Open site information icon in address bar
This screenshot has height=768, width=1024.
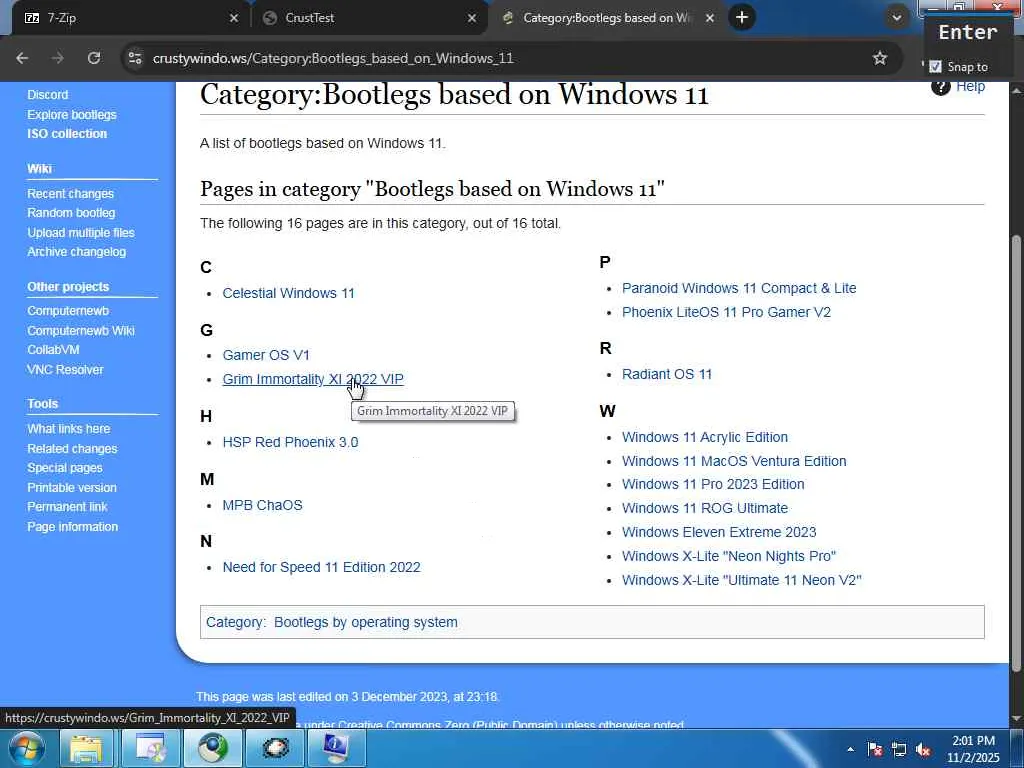click(x=135, y=58)
